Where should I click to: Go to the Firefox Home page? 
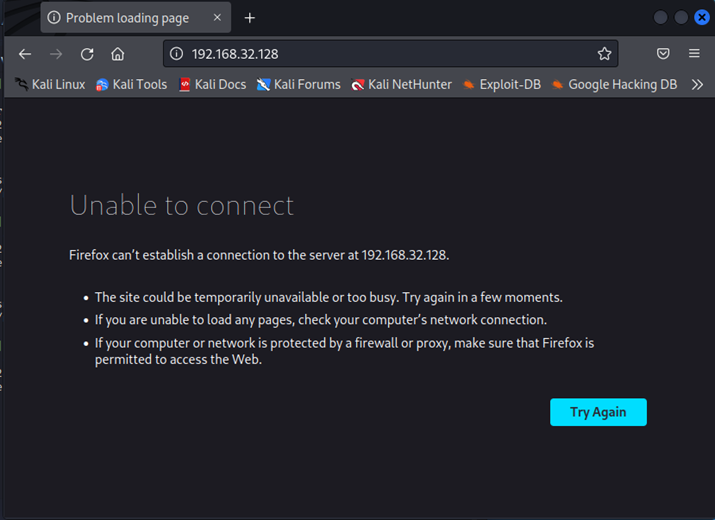[118, 54]
